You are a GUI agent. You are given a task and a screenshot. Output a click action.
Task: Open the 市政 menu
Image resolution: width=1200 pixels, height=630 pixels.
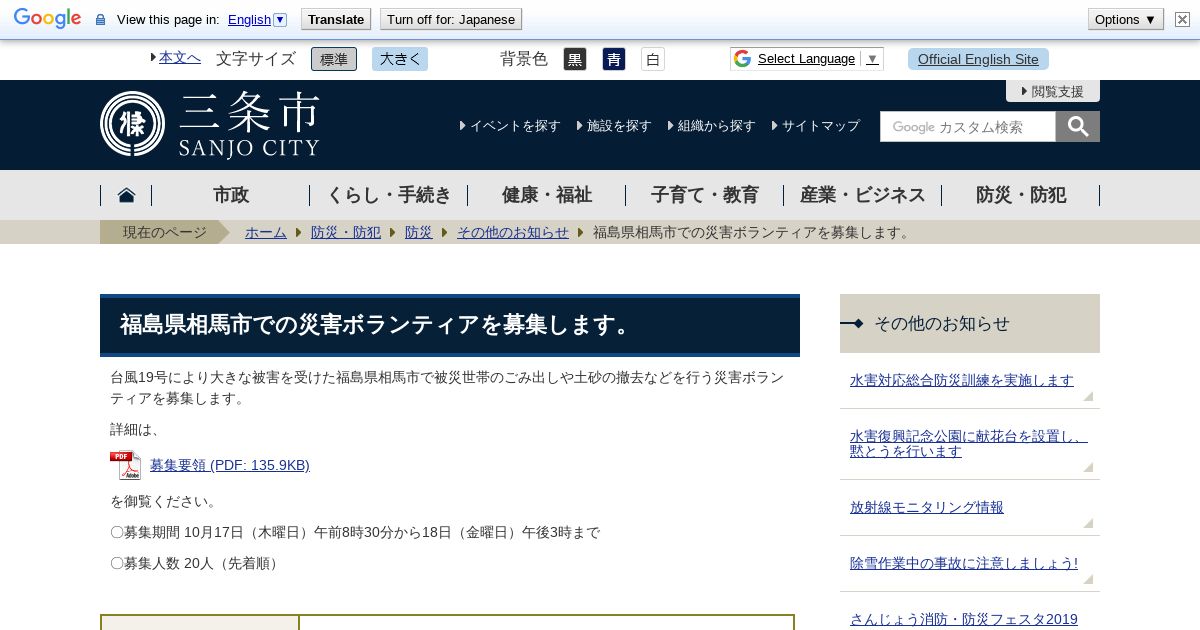tap(231, 195)
